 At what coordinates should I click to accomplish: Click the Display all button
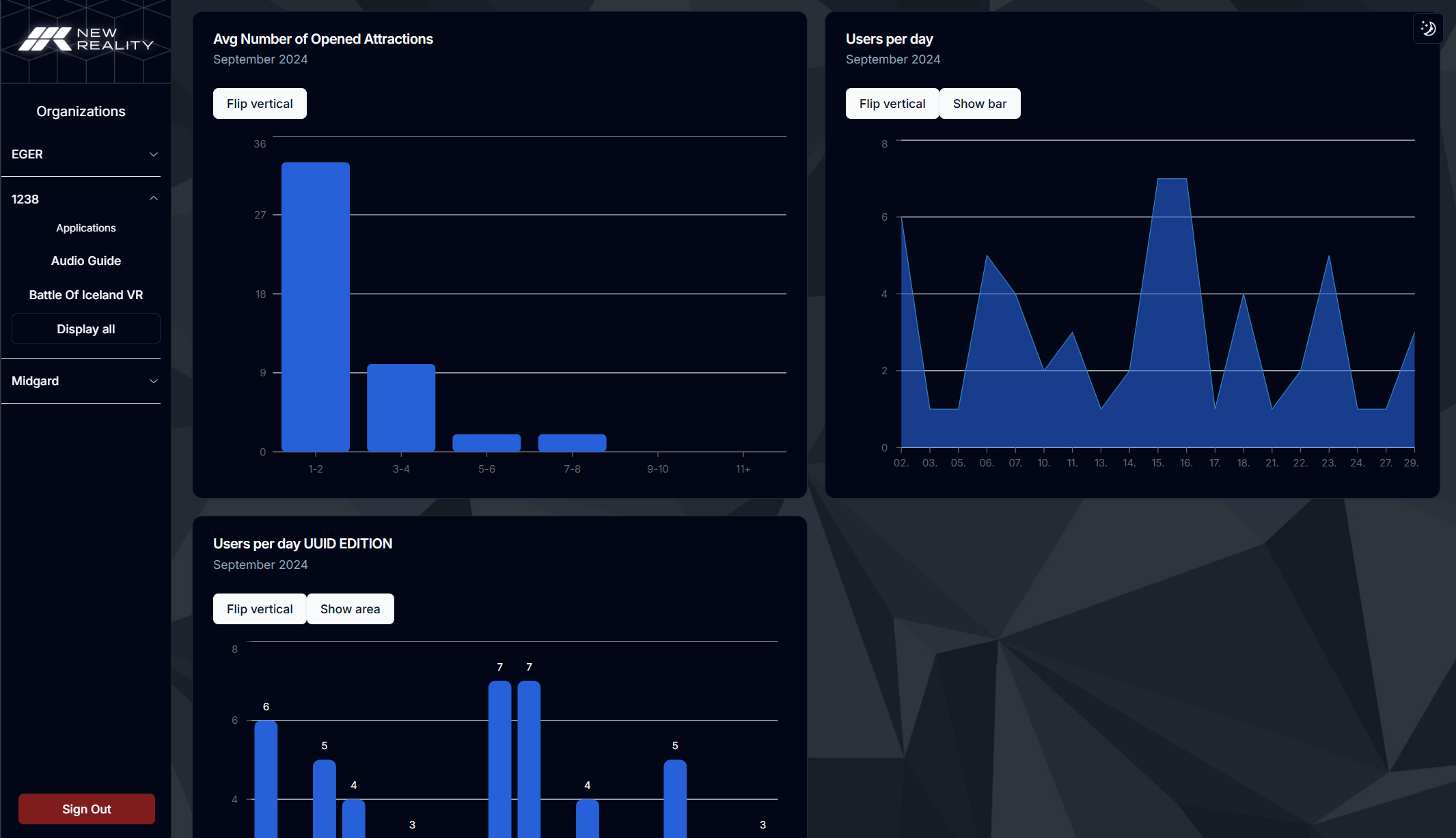pyautogui.click(x=86, y=329)
